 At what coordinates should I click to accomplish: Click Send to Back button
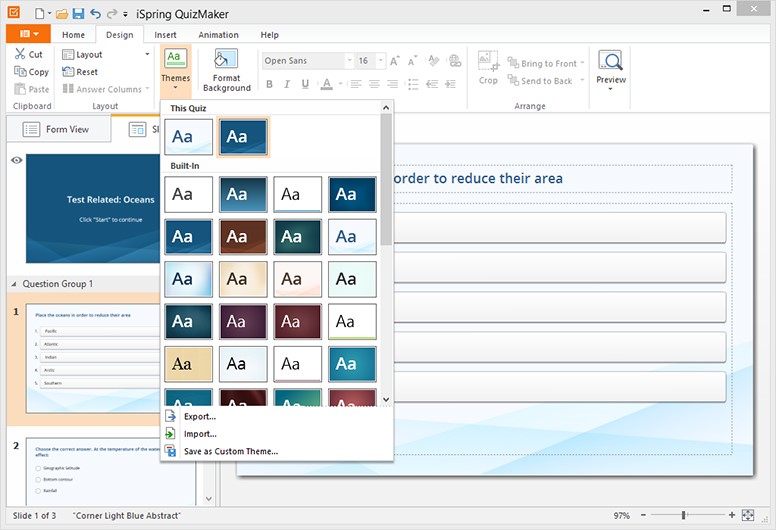tap(540, 81)
